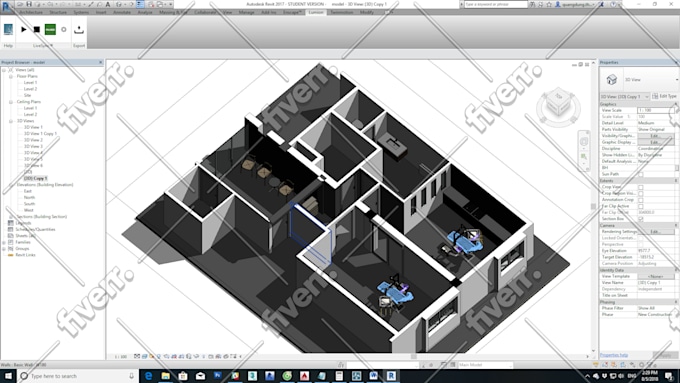Open the Properties help link

point(614,355)
